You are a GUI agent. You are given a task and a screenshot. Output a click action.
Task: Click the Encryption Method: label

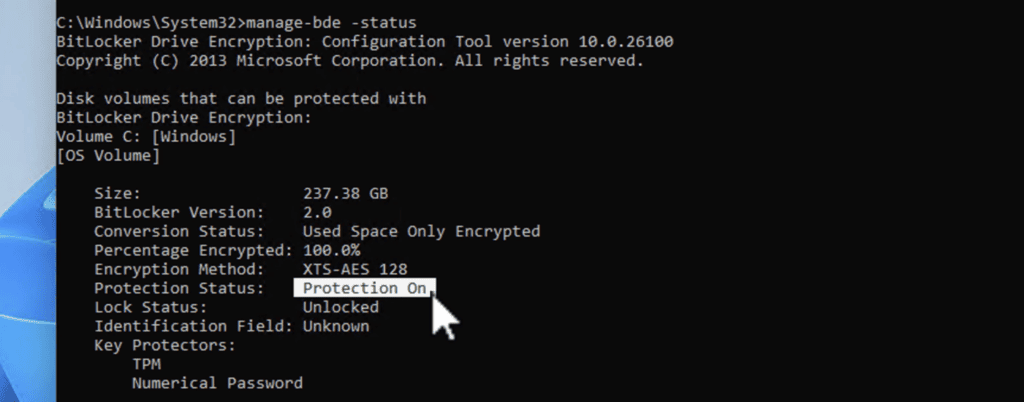pos(179,270)
